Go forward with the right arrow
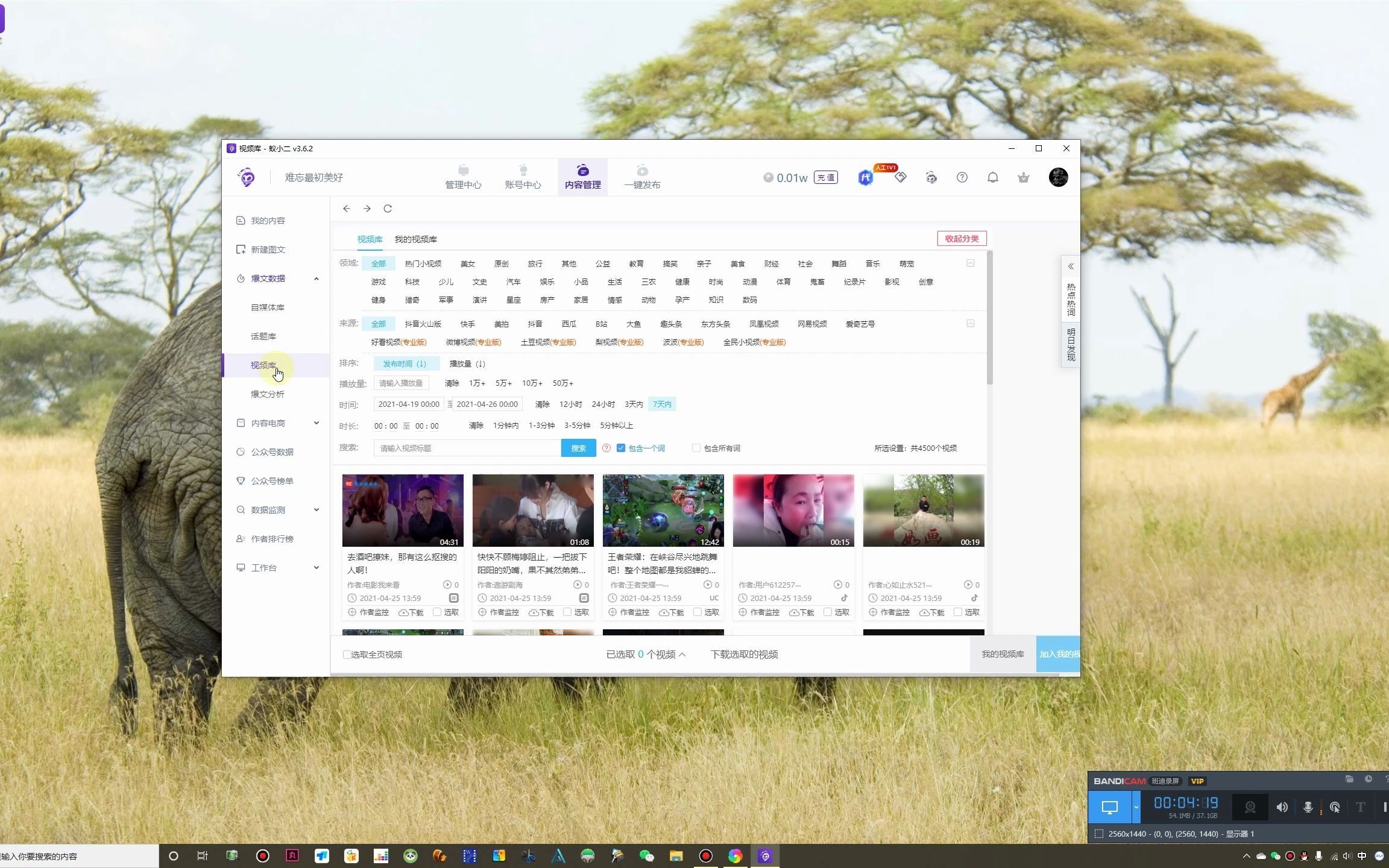This screenshot has height=868, width=1389. point(367,209)
